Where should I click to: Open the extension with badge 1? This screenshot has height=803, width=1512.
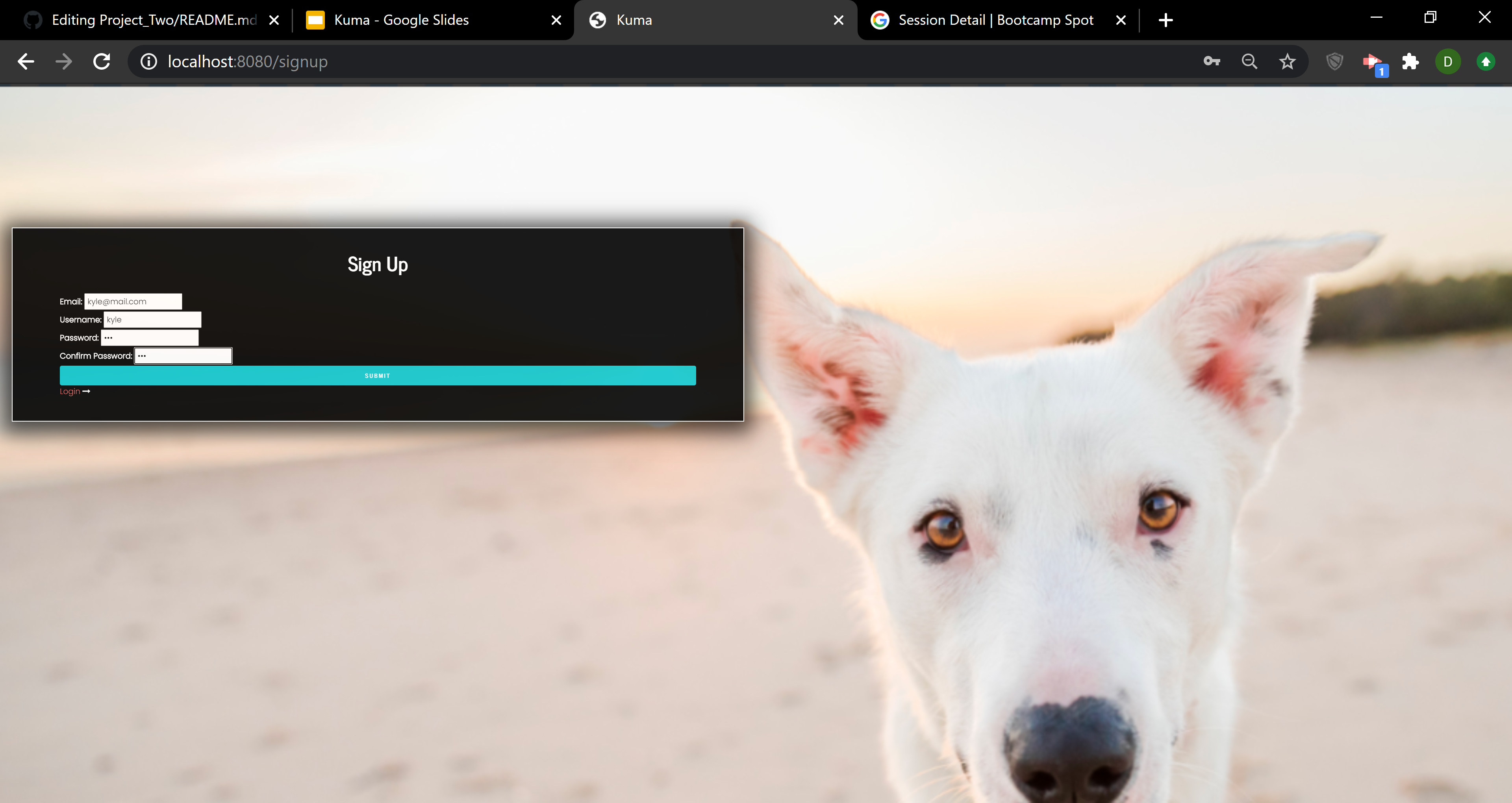[x=1375, y=63]
